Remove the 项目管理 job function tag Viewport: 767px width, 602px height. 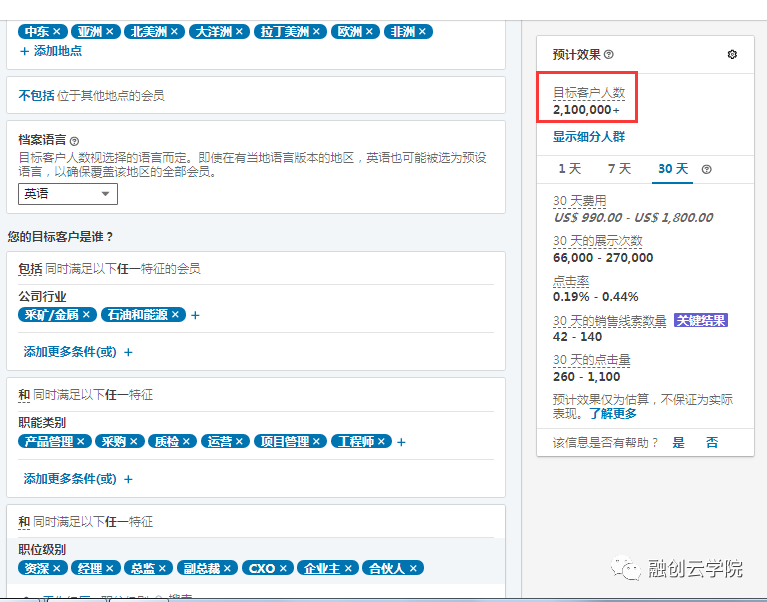click(316, 442)
